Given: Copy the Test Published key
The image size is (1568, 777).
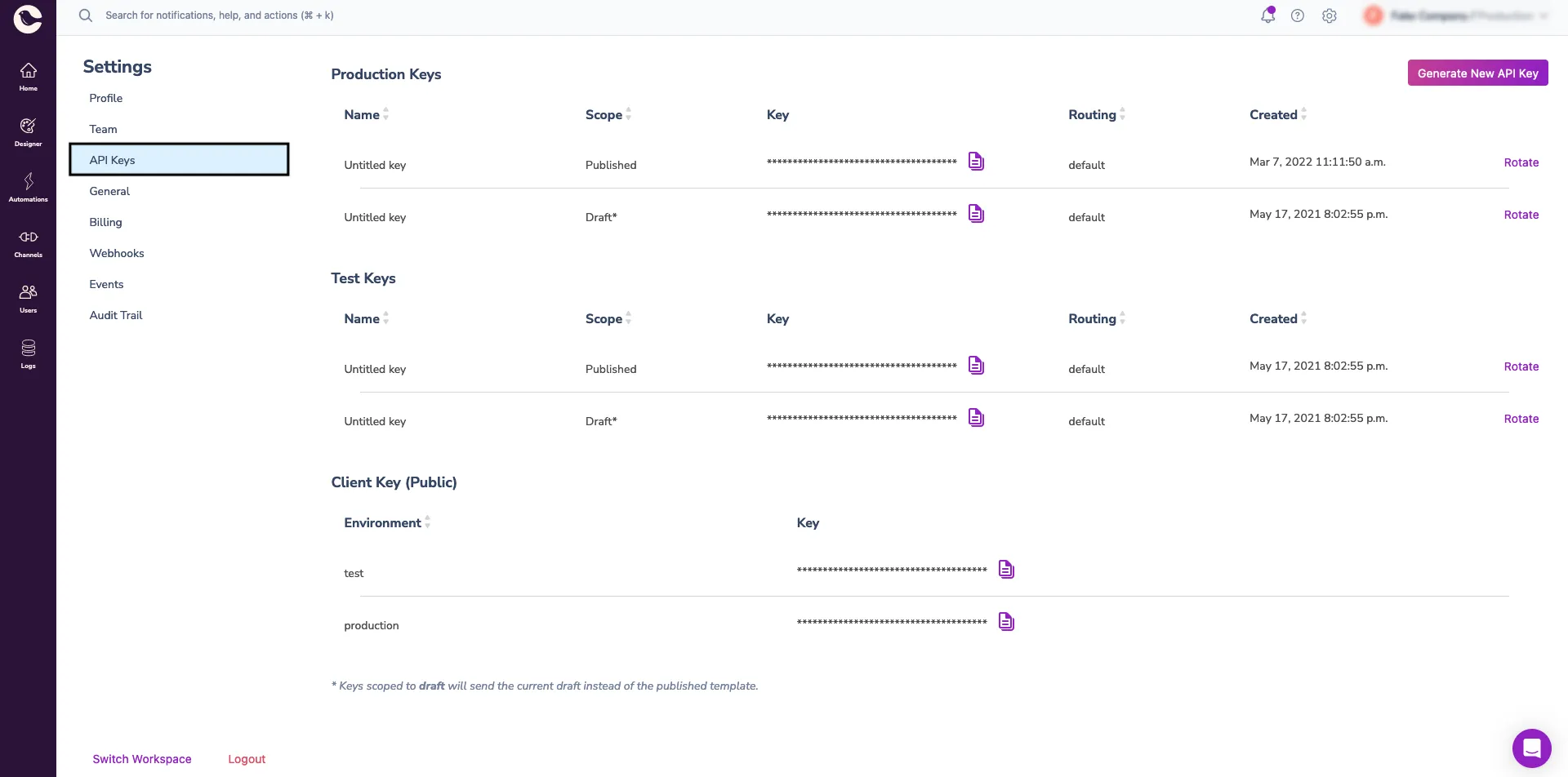Looking at the screenshot, I should click(x=976, y=366).
